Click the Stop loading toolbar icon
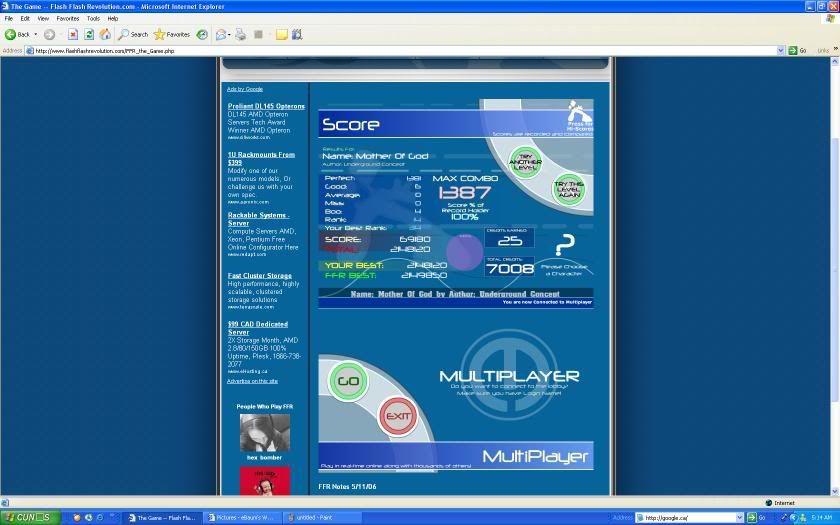 (x=73, y=34)
